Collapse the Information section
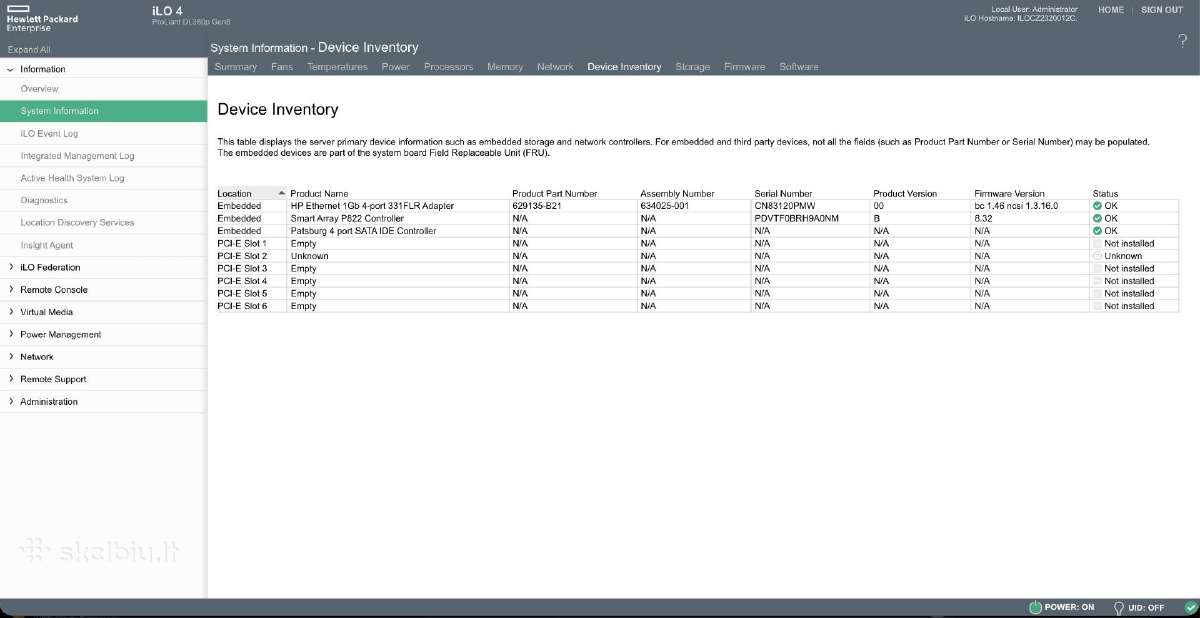The width and height of the screenshot is (1200, 618). 10,69
